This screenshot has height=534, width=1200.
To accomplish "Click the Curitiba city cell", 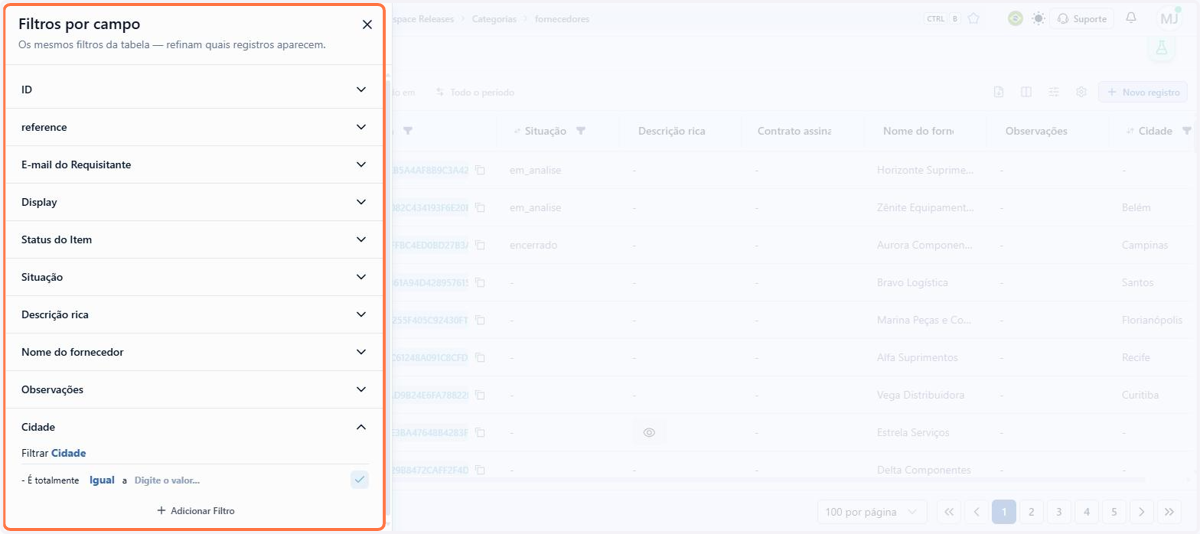I will pyautogui.click(x=1141, y=395).
